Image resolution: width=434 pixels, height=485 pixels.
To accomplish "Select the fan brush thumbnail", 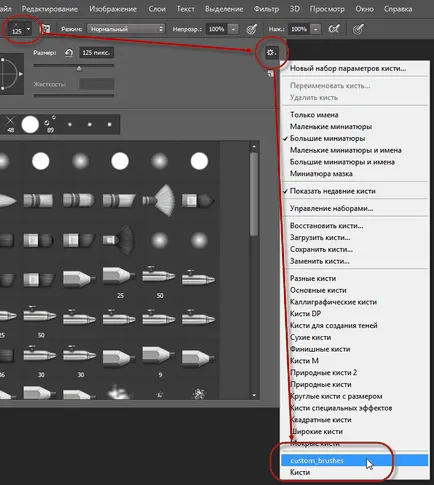I will 159,200.
